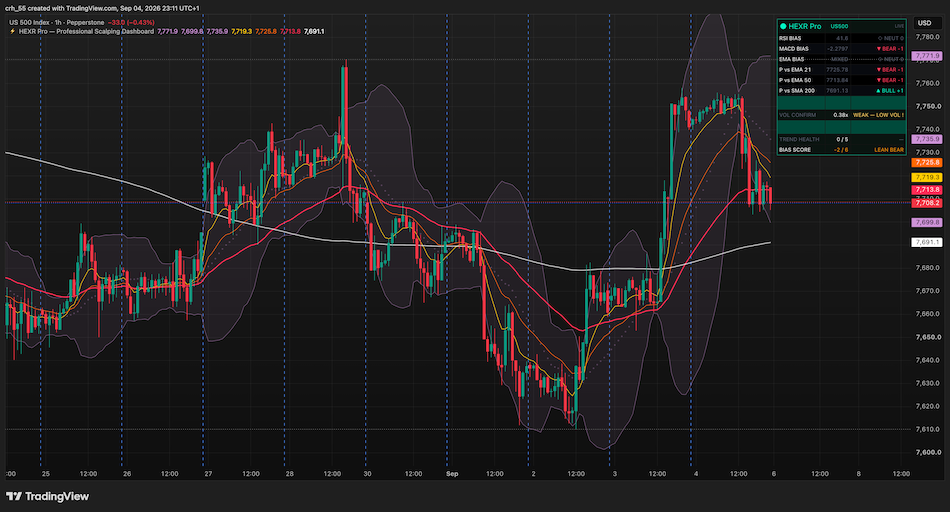Click NEUT 0 signal in RSI BIAS row
Image resolution: width=950 pixels, height=512 pixels.
(891, 38)
